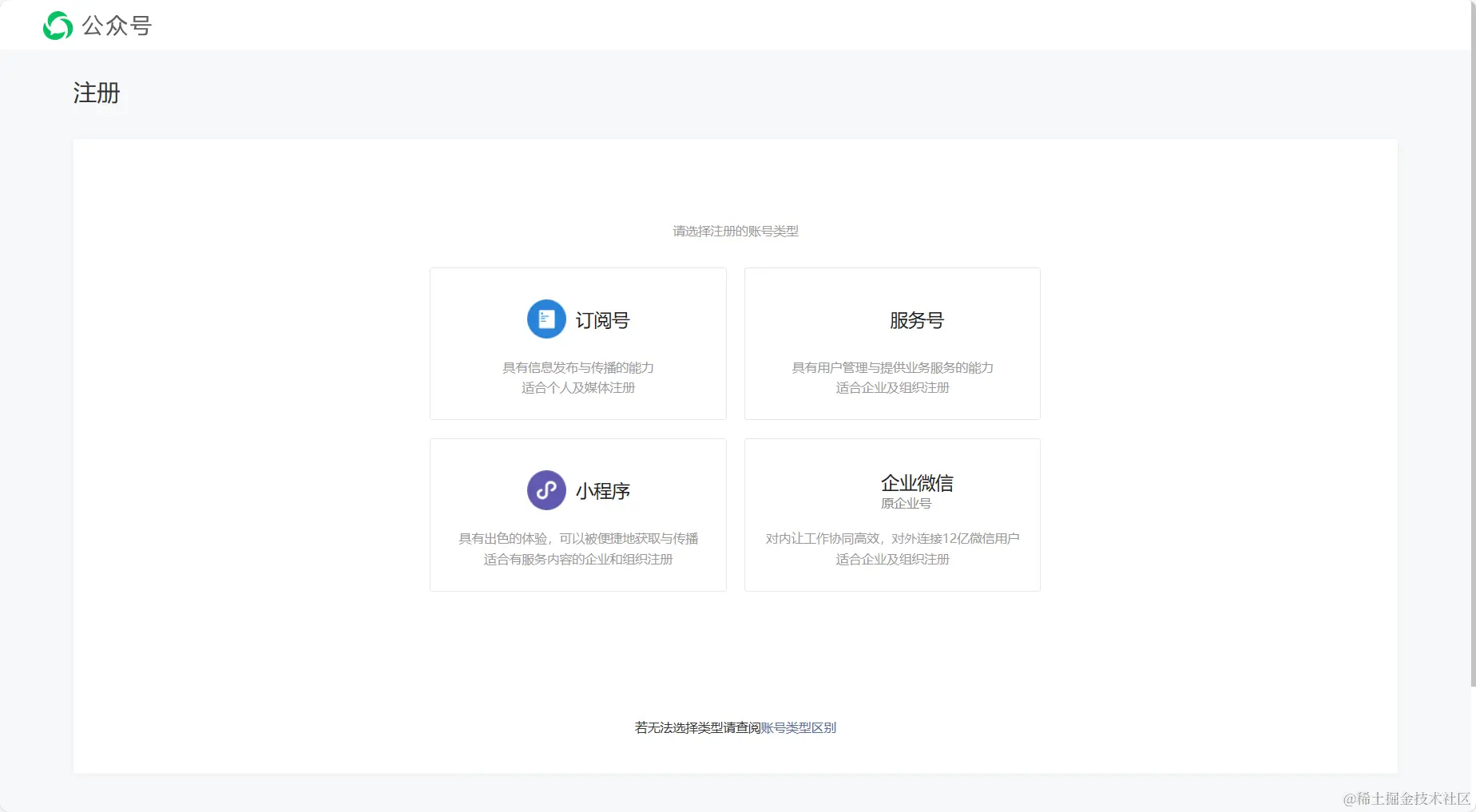Click the blue 订阅号 document icon
This screenshot has width=1476, height=812.
point(546,319)
